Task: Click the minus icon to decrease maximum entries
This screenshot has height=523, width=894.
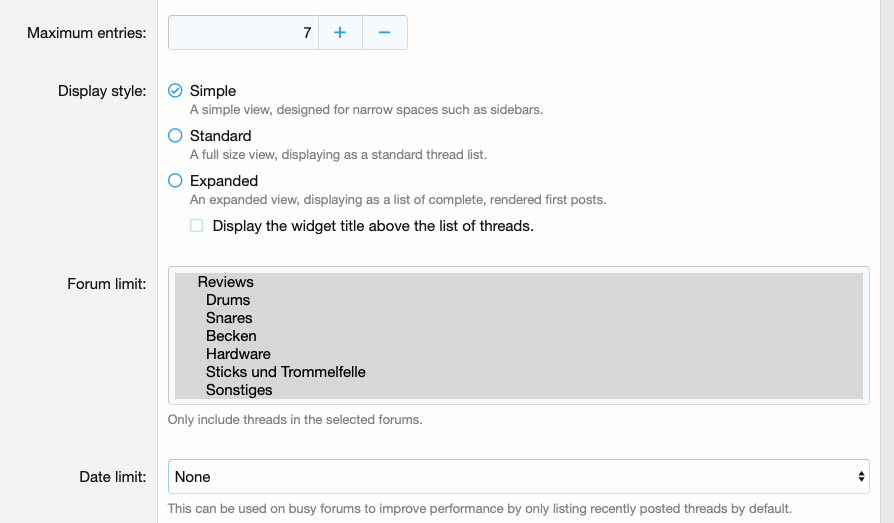Action: tap(384, 32)
